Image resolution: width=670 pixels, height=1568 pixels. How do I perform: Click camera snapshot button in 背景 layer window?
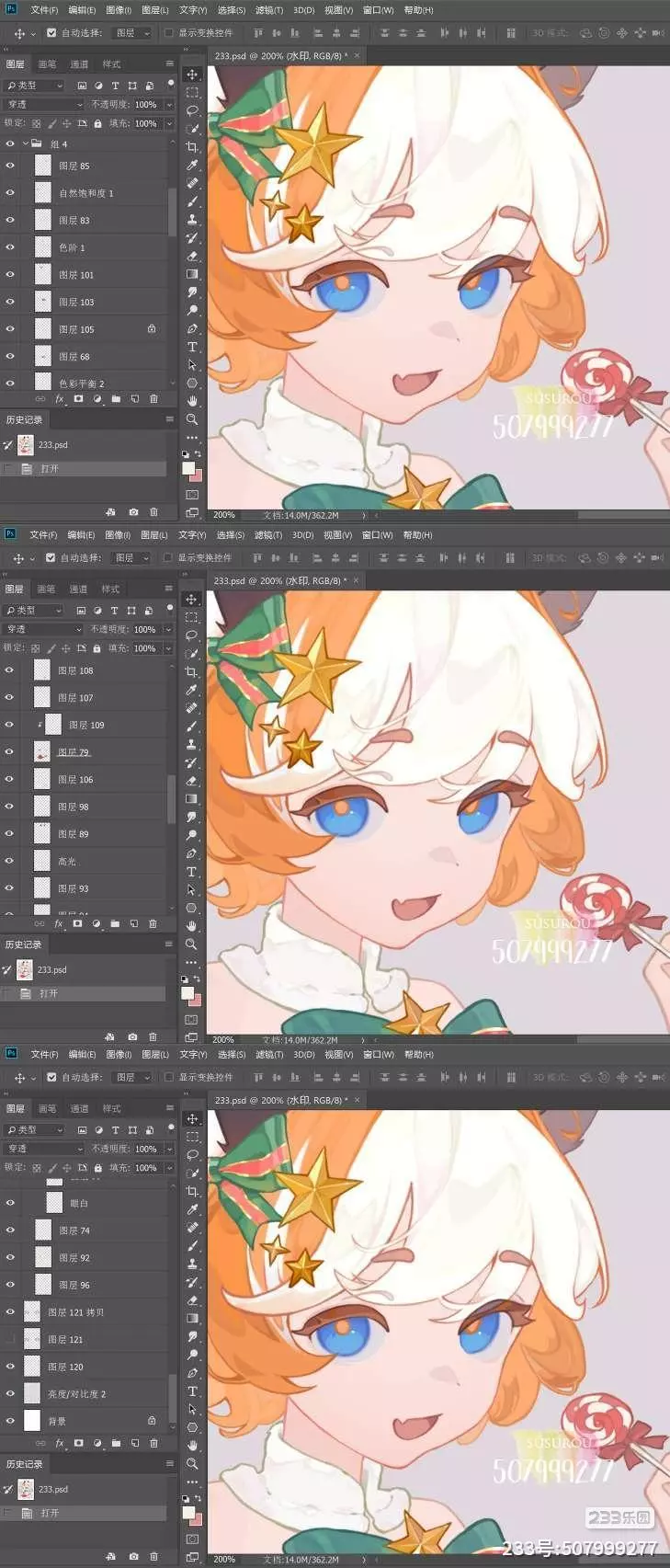pyautogui.click(x=133, y=1556)
